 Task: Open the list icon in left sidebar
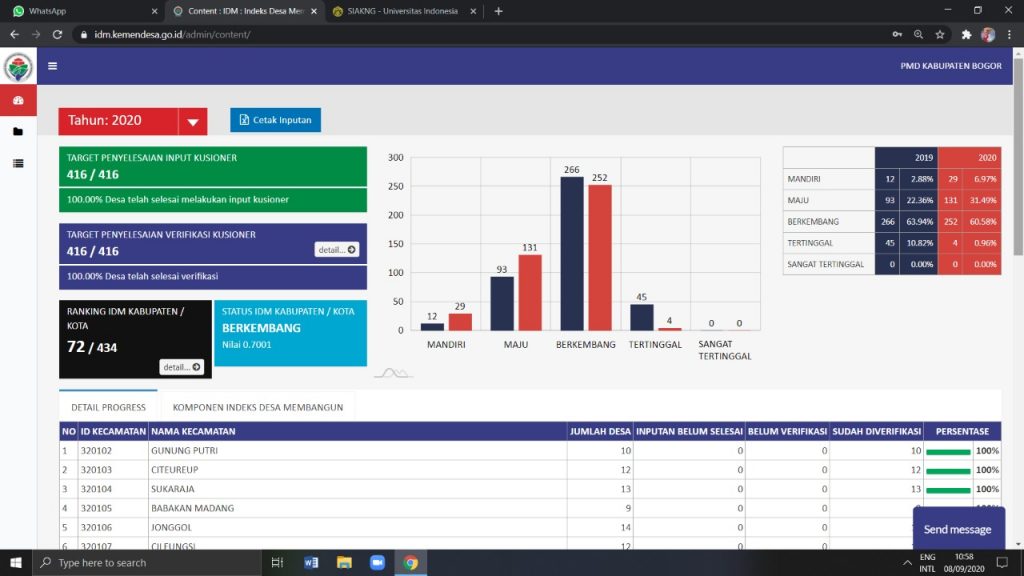(x=18, y=163)
